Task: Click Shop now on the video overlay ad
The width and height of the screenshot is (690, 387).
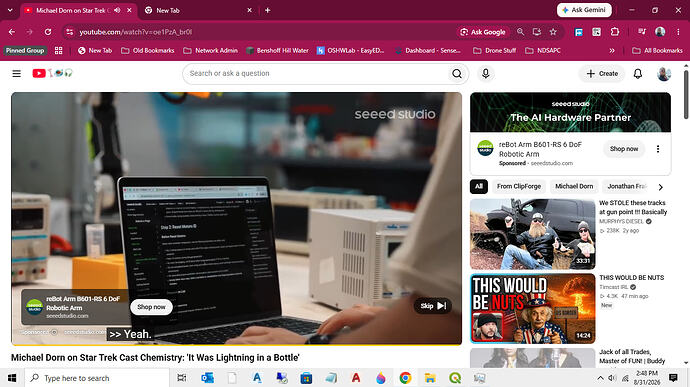Action: tap(151, 307)
